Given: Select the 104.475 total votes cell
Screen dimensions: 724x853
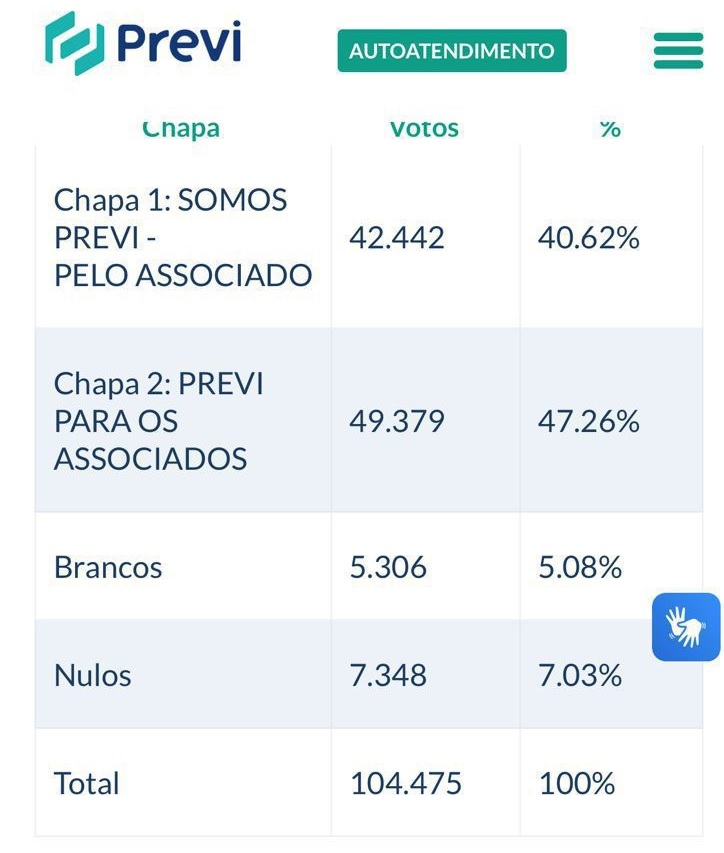Looking at the screenshot, I should pyautogui.click(x=406, y=783).
